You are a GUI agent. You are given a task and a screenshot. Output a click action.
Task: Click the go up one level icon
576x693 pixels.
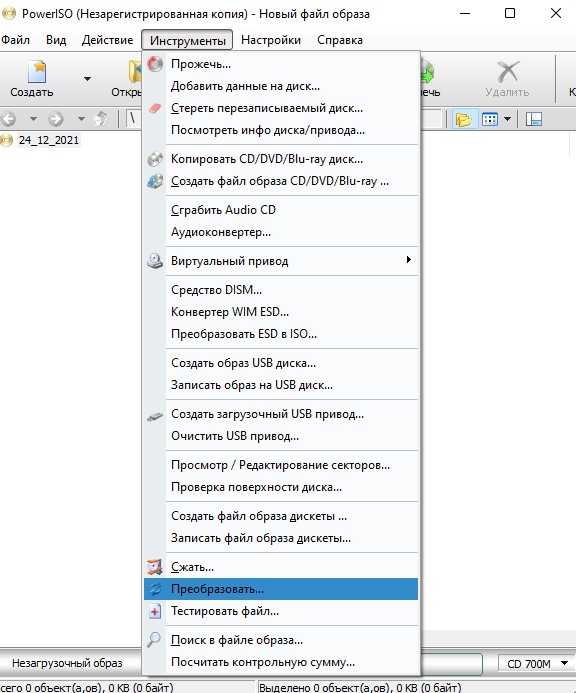[x=101, y=119]
